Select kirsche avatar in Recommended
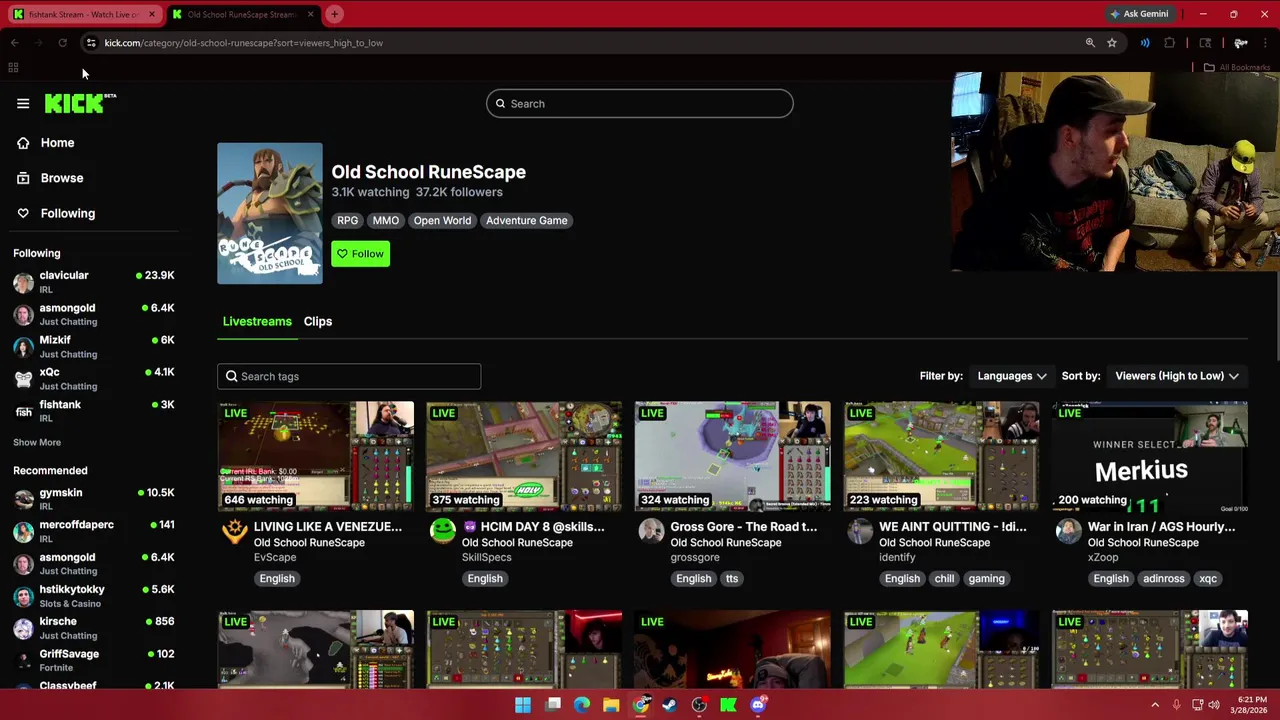The height and width of the screenshot is (720, 1280). [23, 628]
